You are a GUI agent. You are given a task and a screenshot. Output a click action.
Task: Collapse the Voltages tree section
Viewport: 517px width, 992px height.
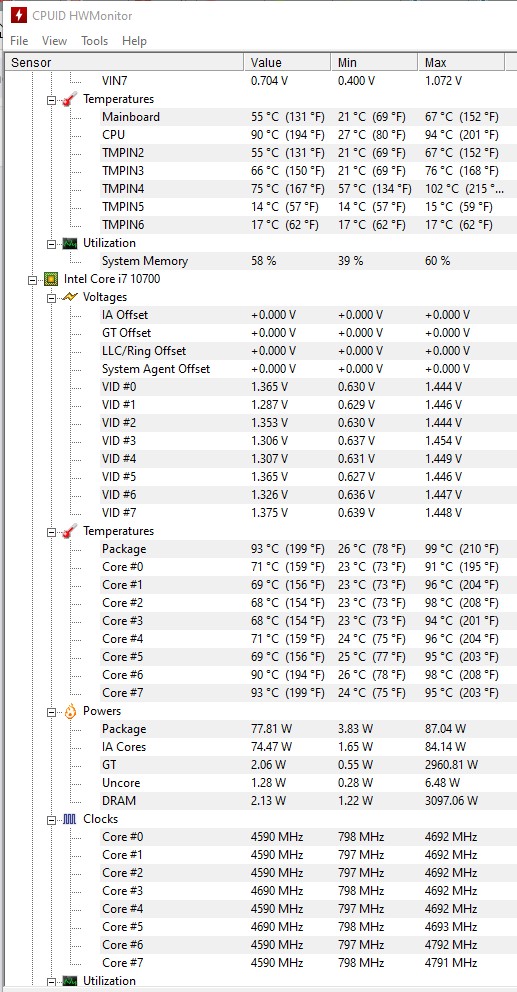click(x=51, y=297)
